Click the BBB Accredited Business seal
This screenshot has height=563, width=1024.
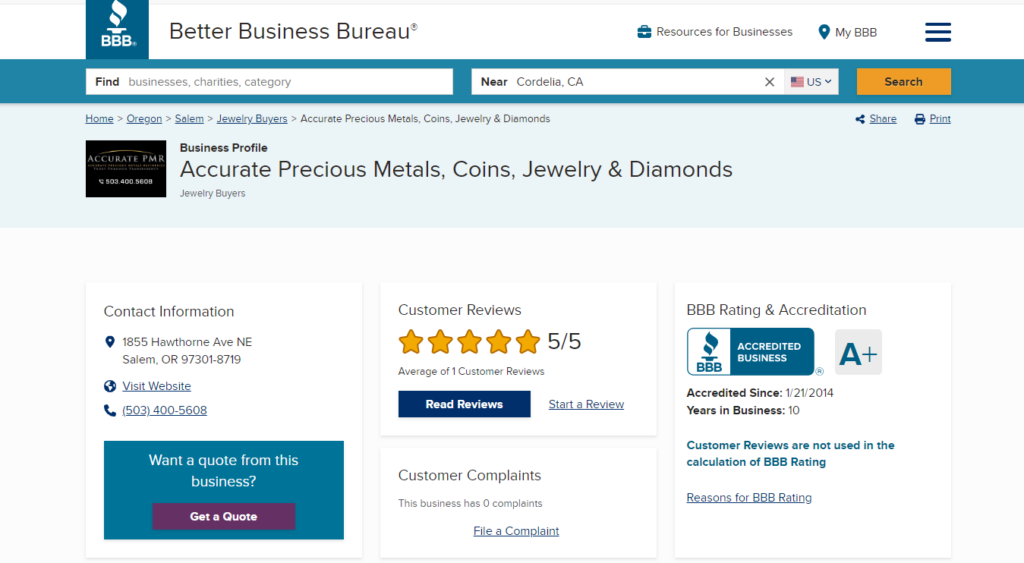[x=751, y=352]
